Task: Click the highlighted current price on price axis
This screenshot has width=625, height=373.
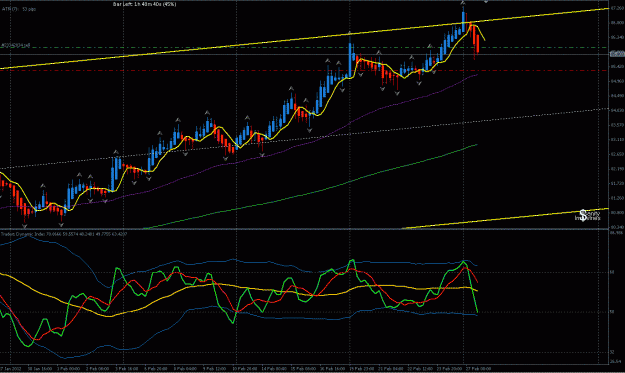Action: pos(617,54)
